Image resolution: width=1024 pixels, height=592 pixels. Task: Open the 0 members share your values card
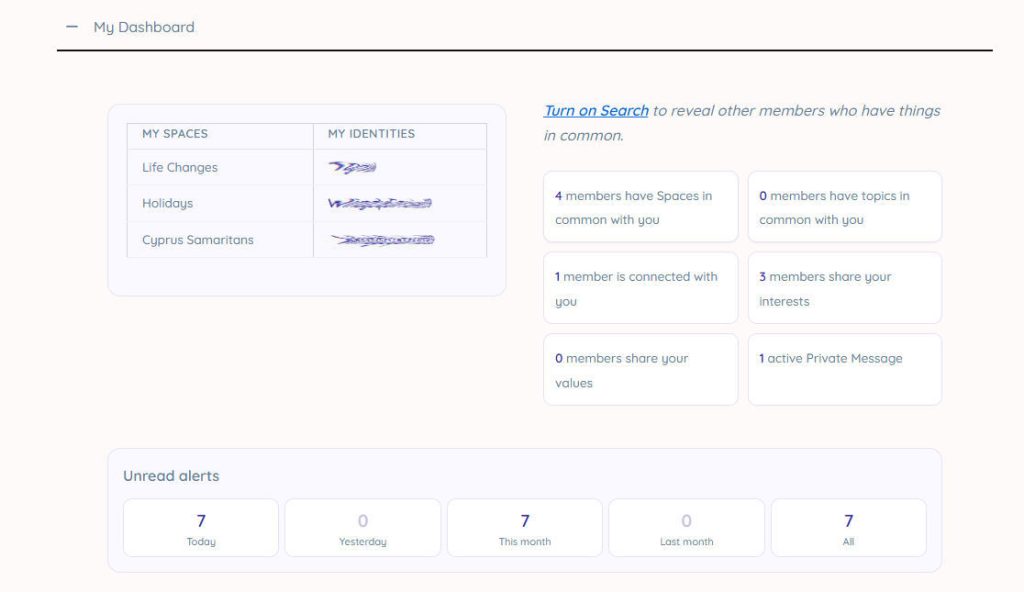[x=641, y=370]
